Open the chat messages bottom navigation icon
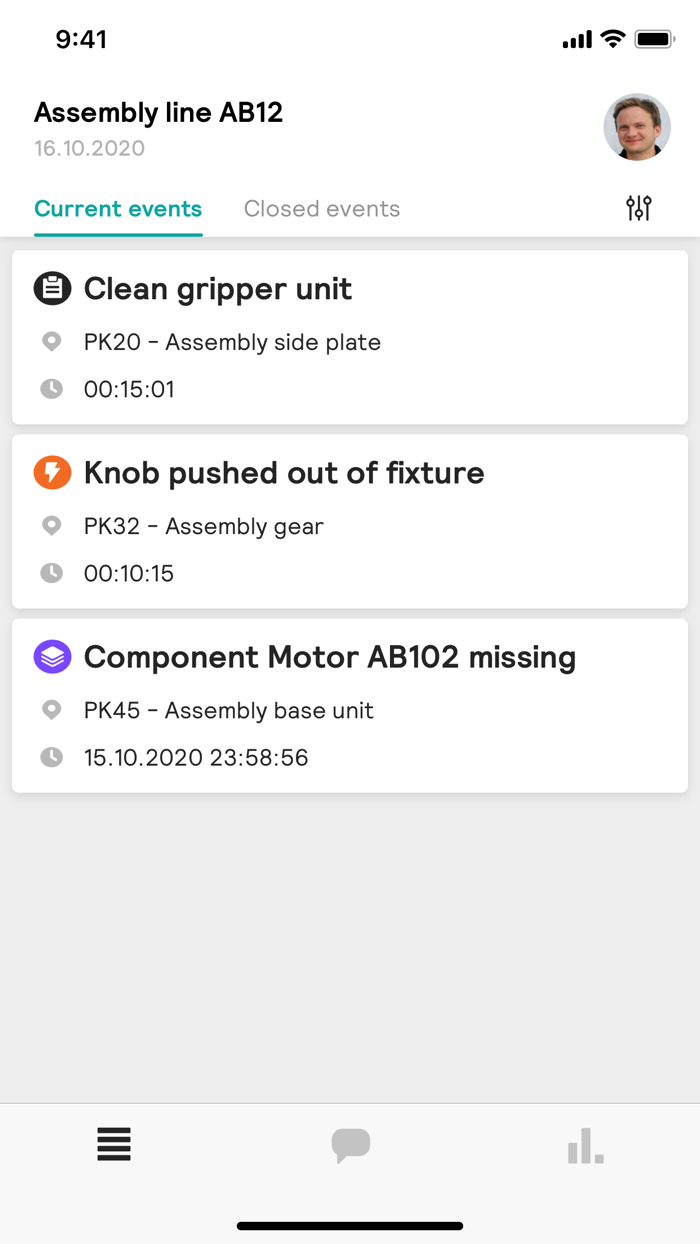700x1244 pixels. [x=350, y=1145]
